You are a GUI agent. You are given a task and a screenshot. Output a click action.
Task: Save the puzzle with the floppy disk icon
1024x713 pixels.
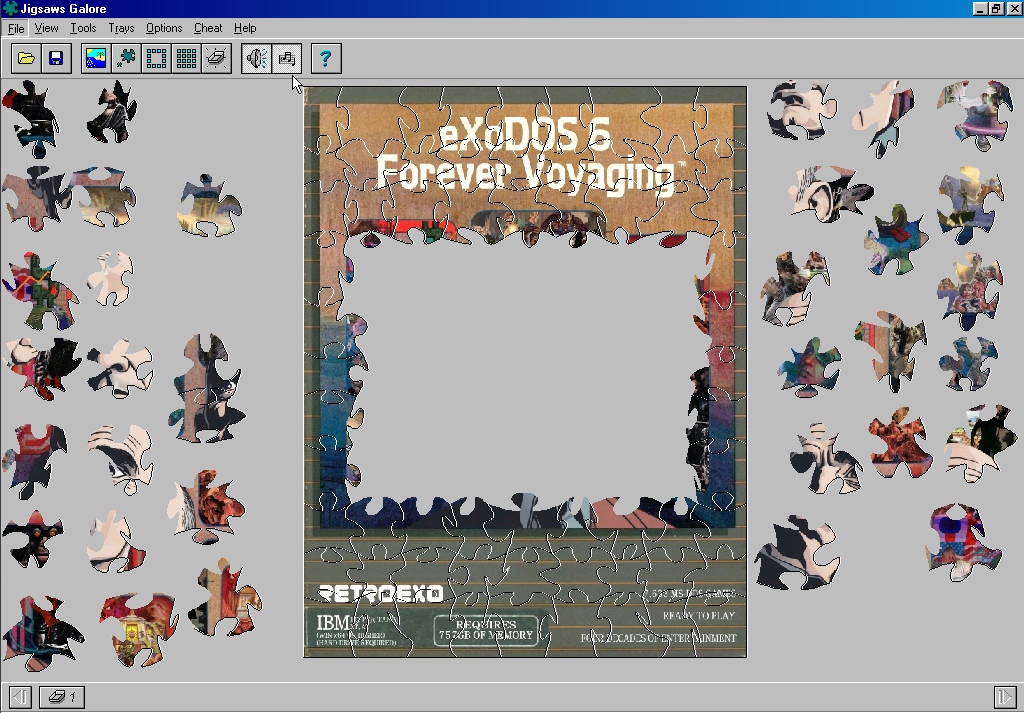click(56, 59)
